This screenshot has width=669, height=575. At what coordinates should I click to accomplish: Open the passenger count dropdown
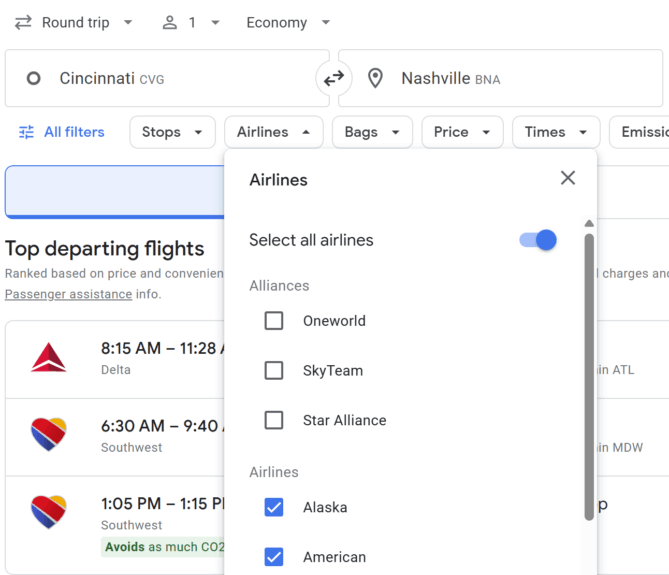click(191, 22)
